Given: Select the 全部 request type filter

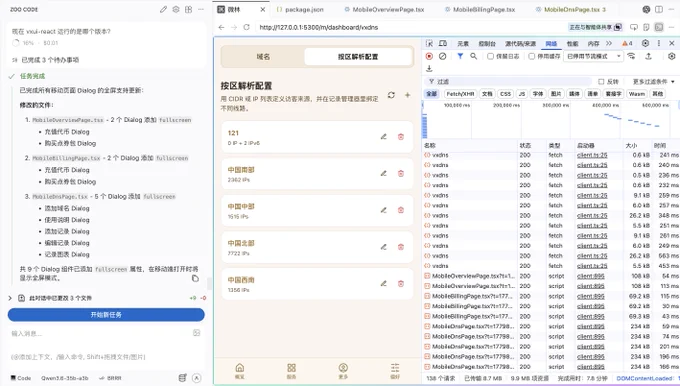Looking at the screenshot, I should pos(432,94).
